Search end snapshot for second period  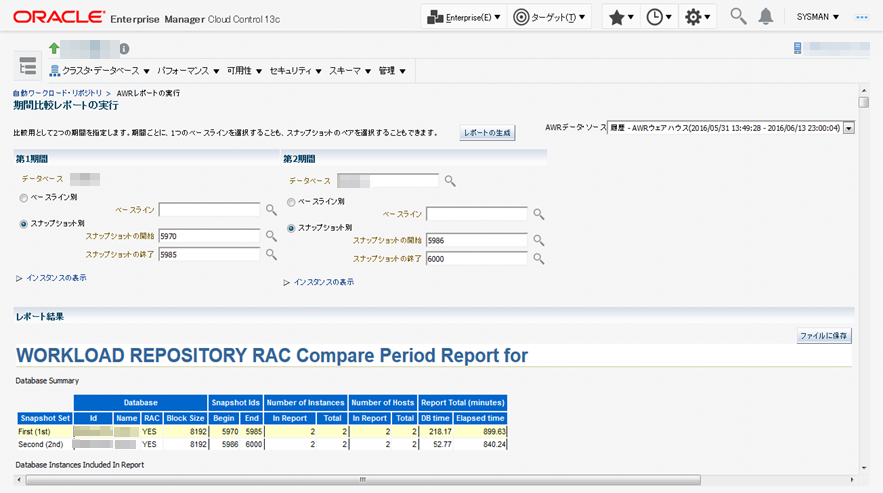pos(538,259)
